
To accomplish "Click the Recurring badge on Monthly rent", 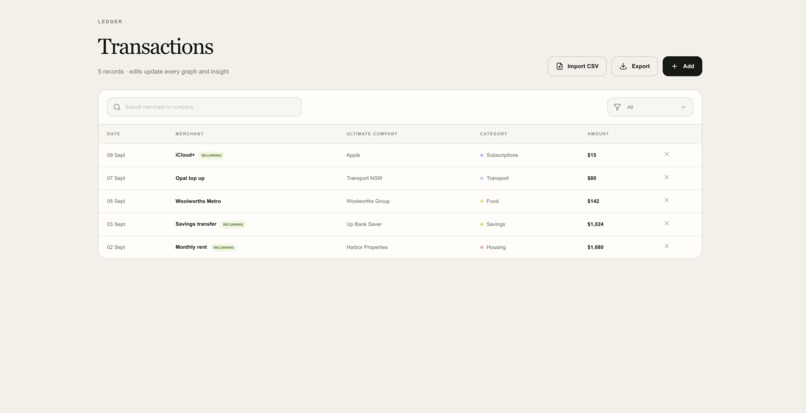I will (224, 248).
